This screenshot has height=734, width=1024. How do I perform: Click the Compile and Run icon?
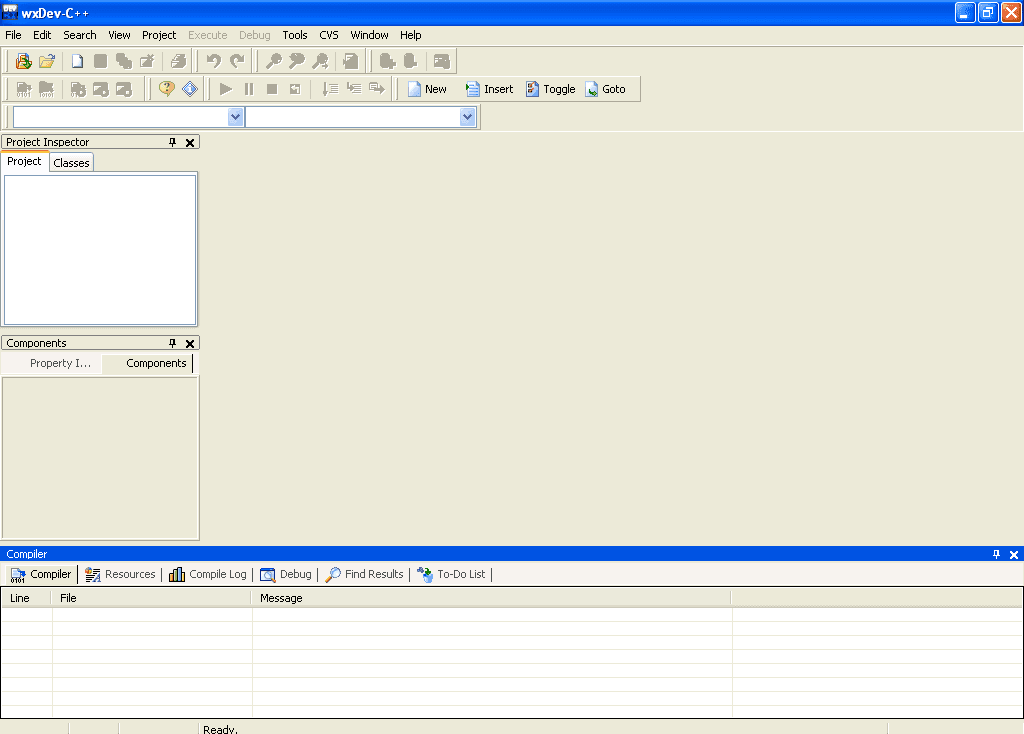(78, 89)
